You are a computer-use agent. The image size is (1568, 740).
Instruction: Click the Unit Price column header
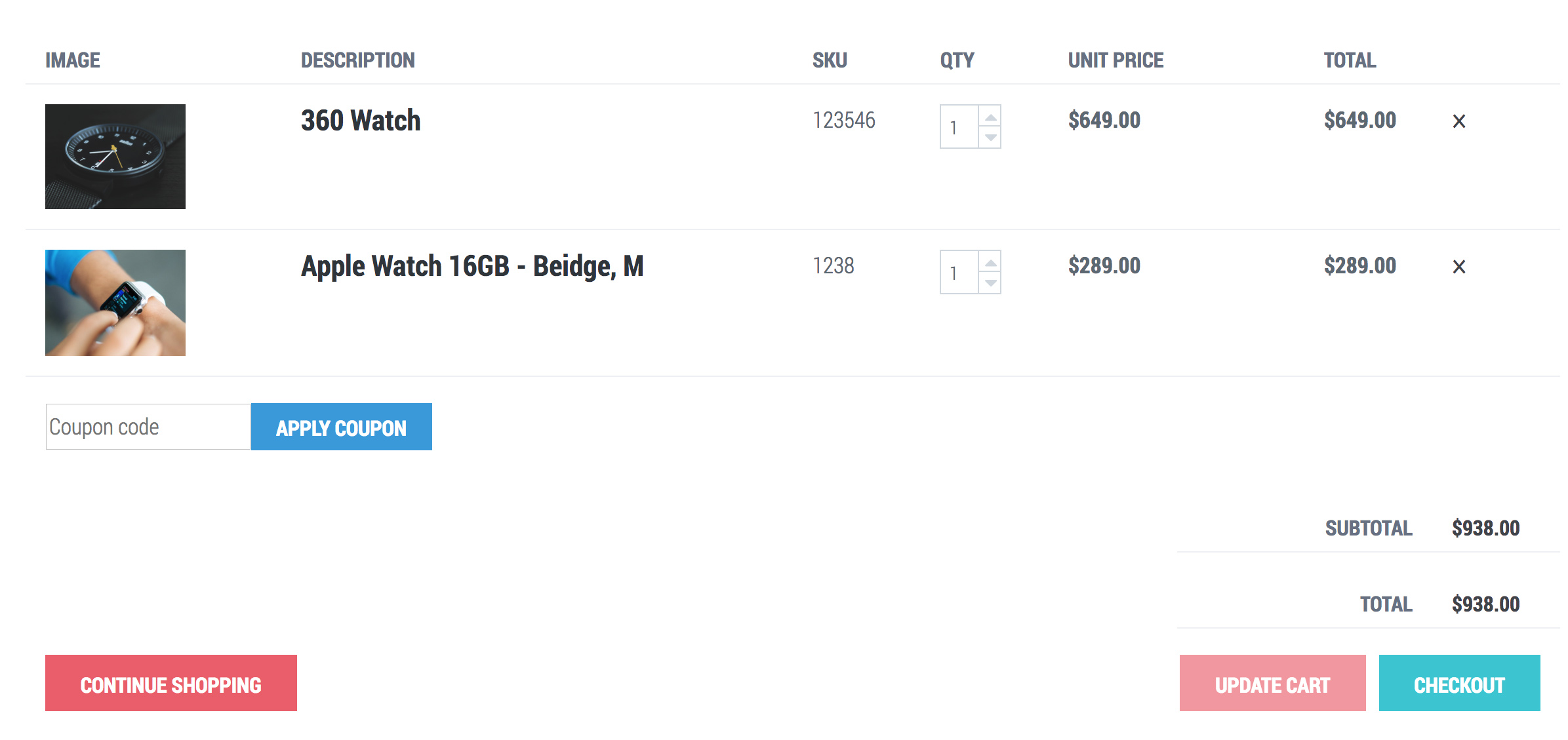coord(1115,60)
